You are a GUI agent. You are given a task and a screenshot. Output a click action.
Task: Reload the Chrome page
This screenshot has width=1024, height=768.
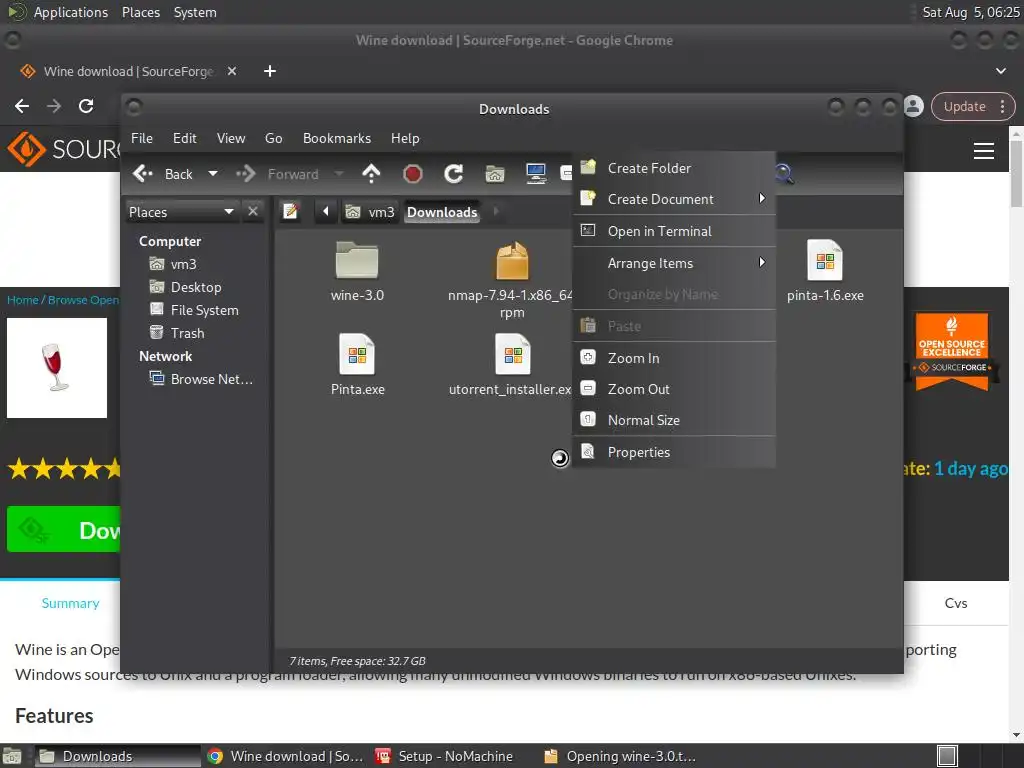pyautogui.click(x=86, y=106)
